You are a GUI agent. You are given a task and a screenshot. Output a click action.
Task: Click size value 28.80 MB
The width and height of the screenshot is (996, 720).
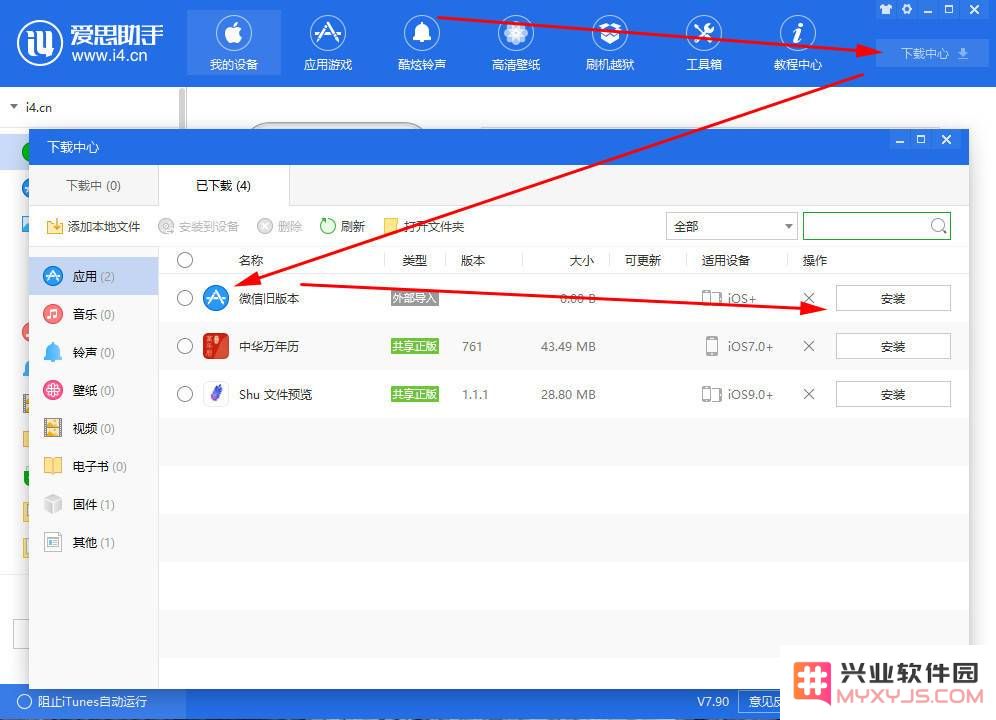coord(568,395)
